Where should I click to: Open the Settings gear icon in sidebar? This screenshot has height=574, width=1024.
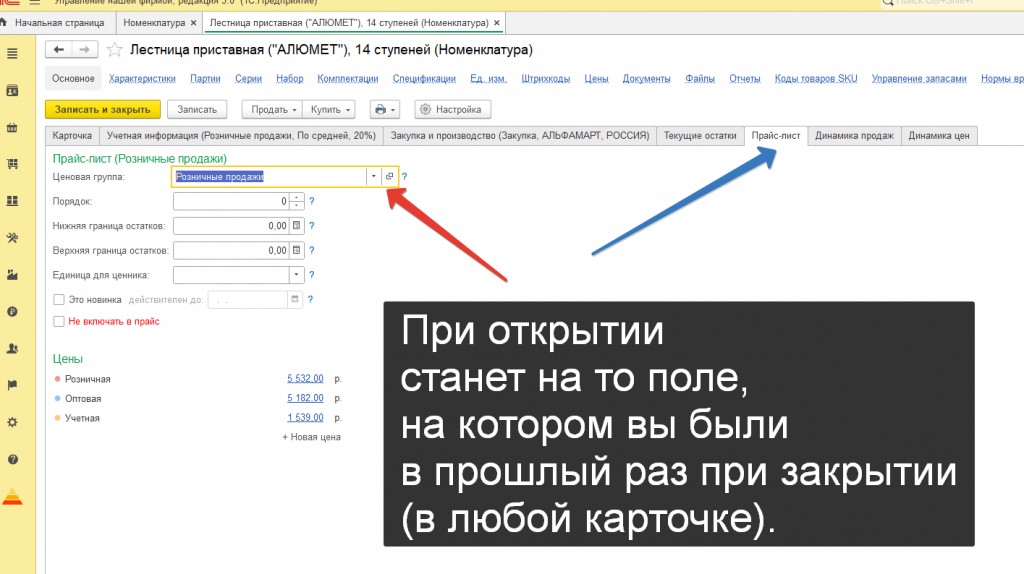pyautogui.click(x=12, y=423)
